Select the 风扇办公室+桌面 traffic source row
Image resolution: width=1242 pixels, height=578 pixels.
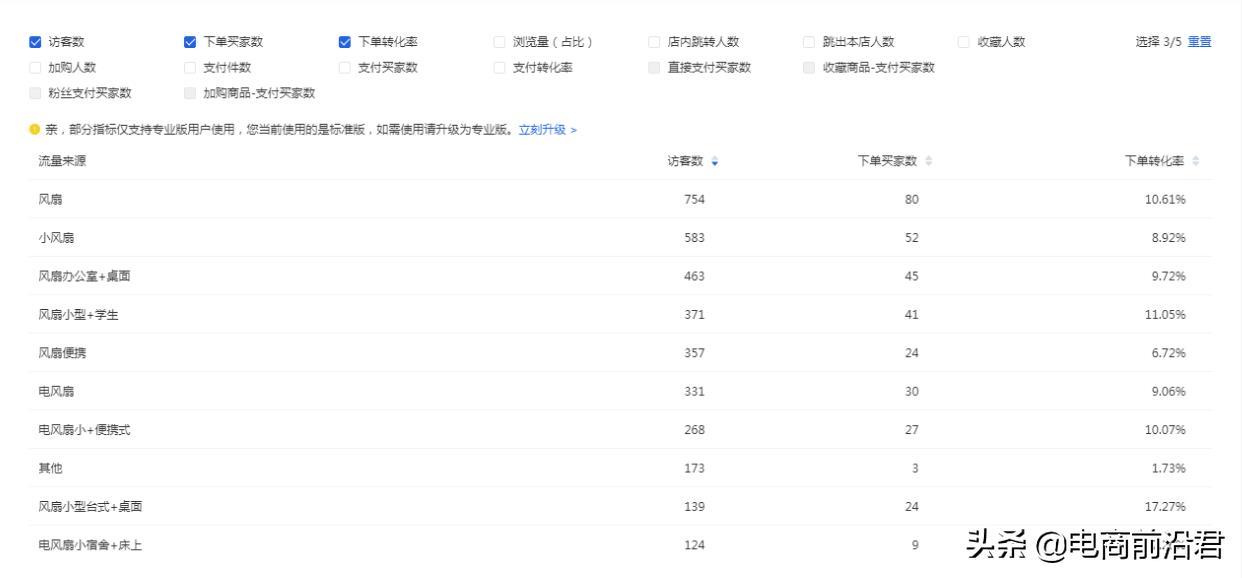point(84,277)
